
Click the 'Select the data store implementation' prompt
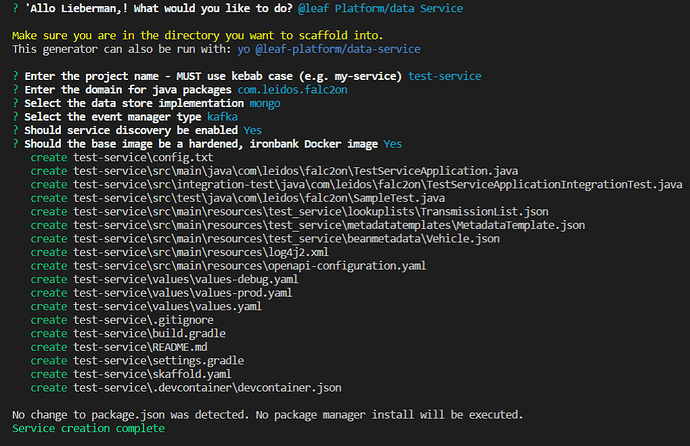(134, 103)
